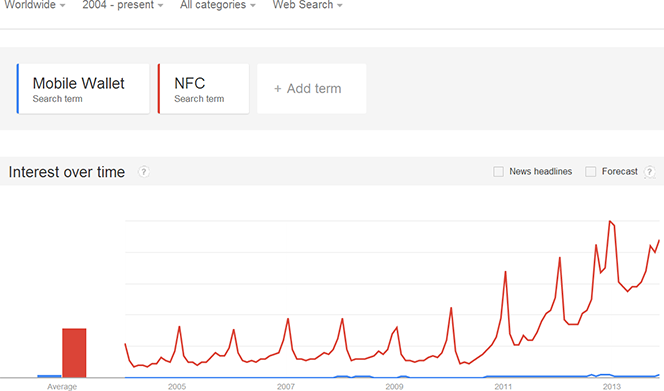The width and height of the screenshot is (664, 391).
Task: Click the plus icon in Add term
Action: click(x=277, y=89)
